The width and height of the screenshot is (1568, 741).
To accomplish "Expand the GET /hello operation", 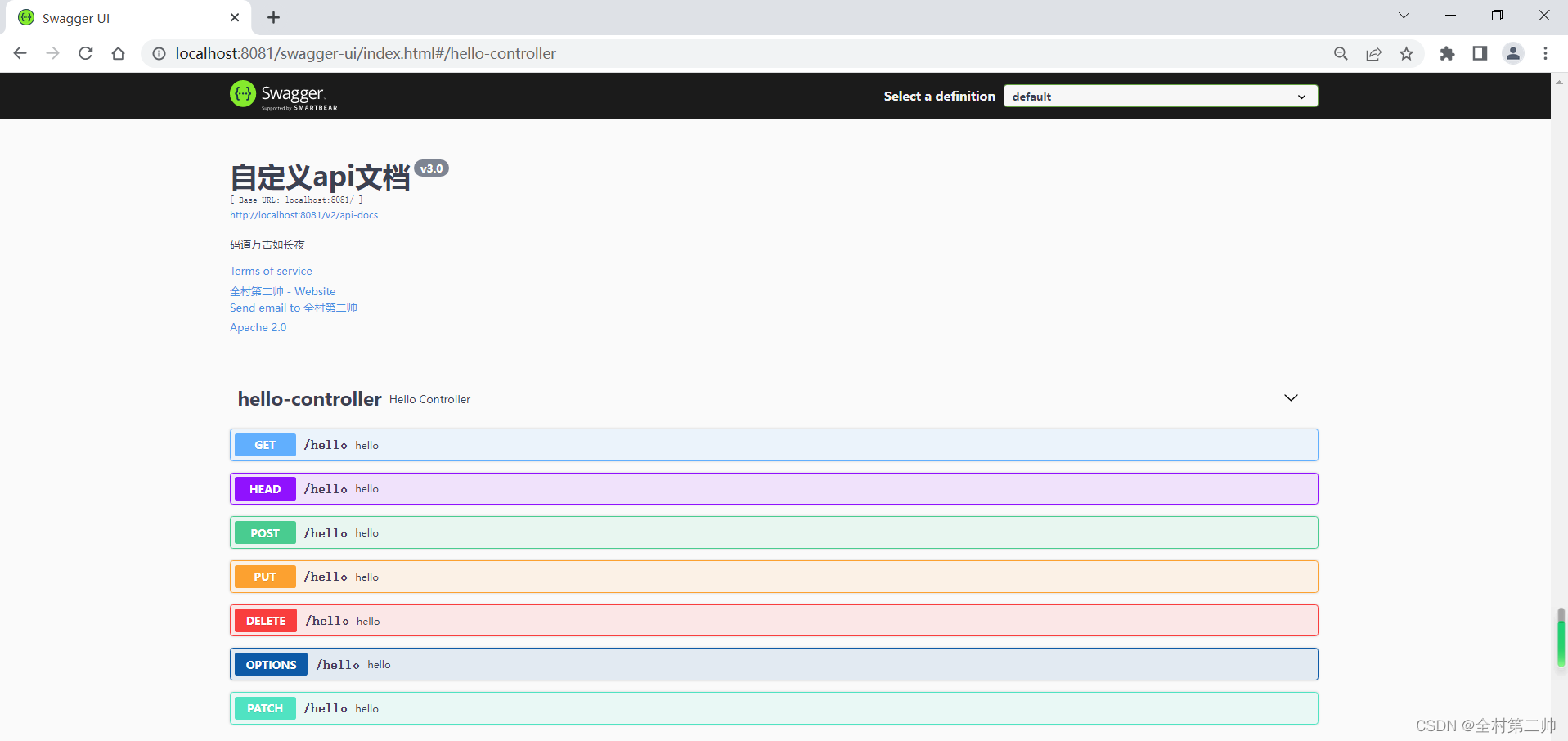I will (774, 445).
